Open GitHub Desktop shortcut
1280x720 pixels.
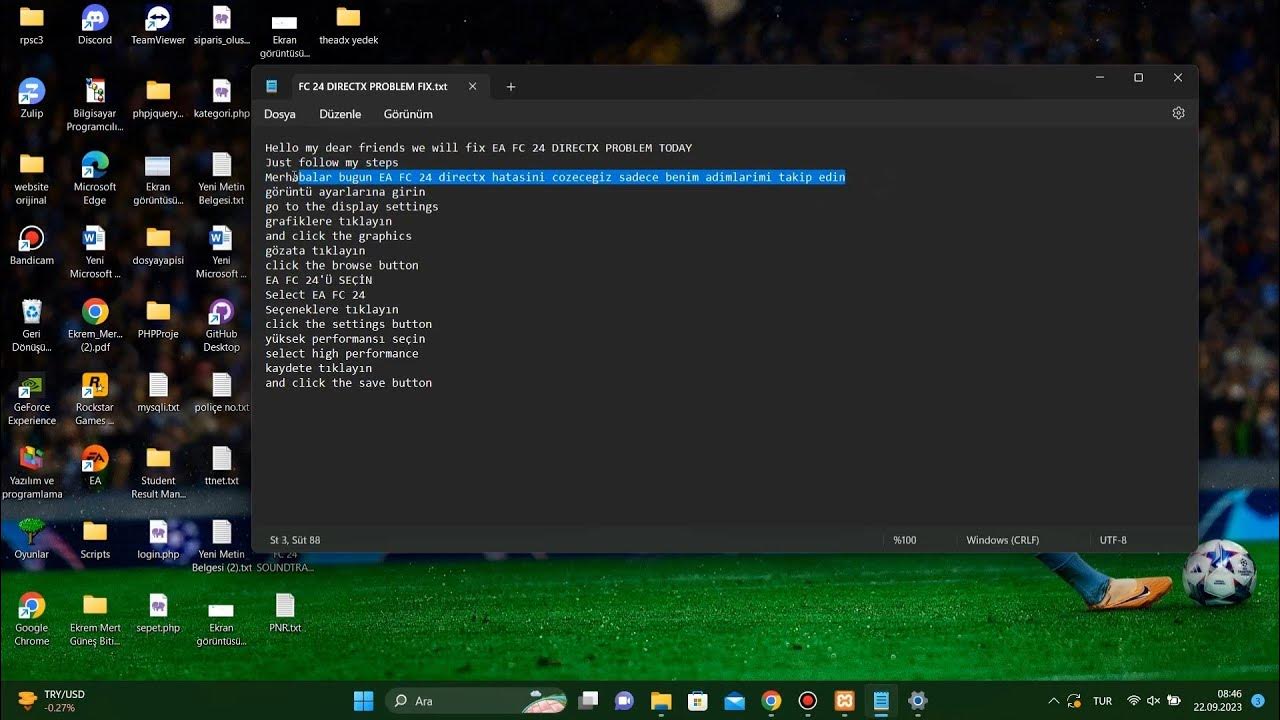(221, 325)
